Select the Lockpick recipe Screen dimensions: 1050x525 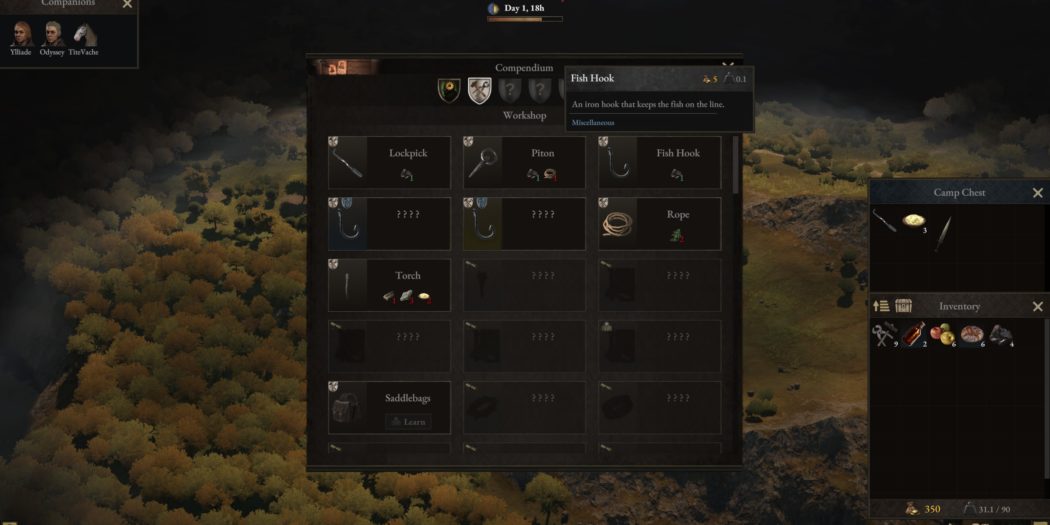(x=389, y=162)
